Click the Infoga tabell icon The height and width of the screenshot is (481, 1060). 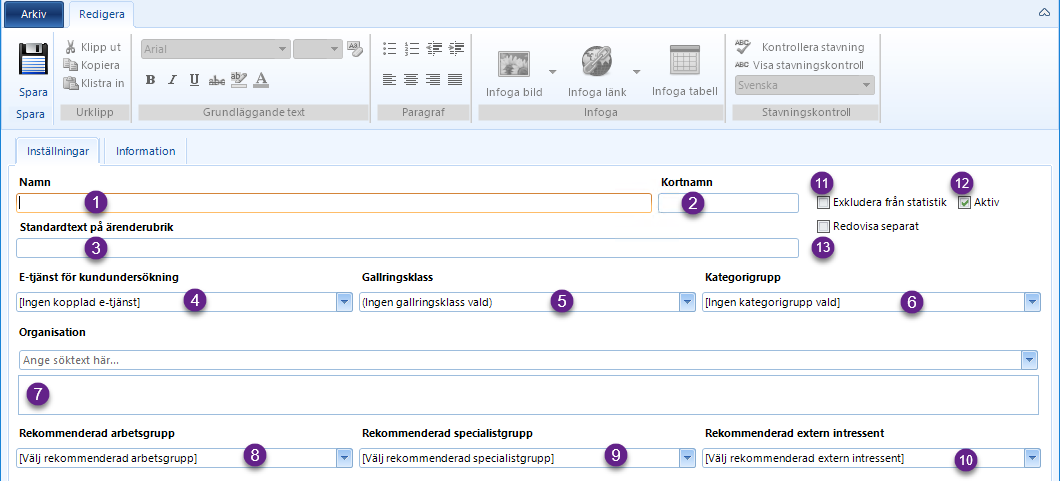click(684, 60)
